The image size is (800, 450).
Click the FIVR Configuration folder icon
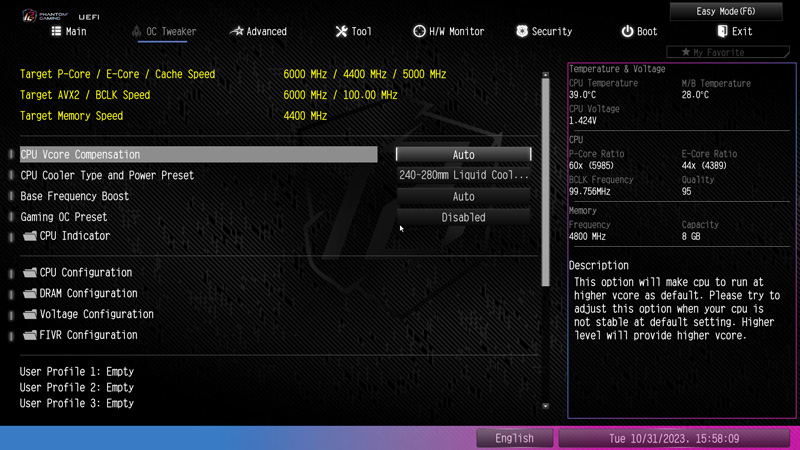(30, 335)
